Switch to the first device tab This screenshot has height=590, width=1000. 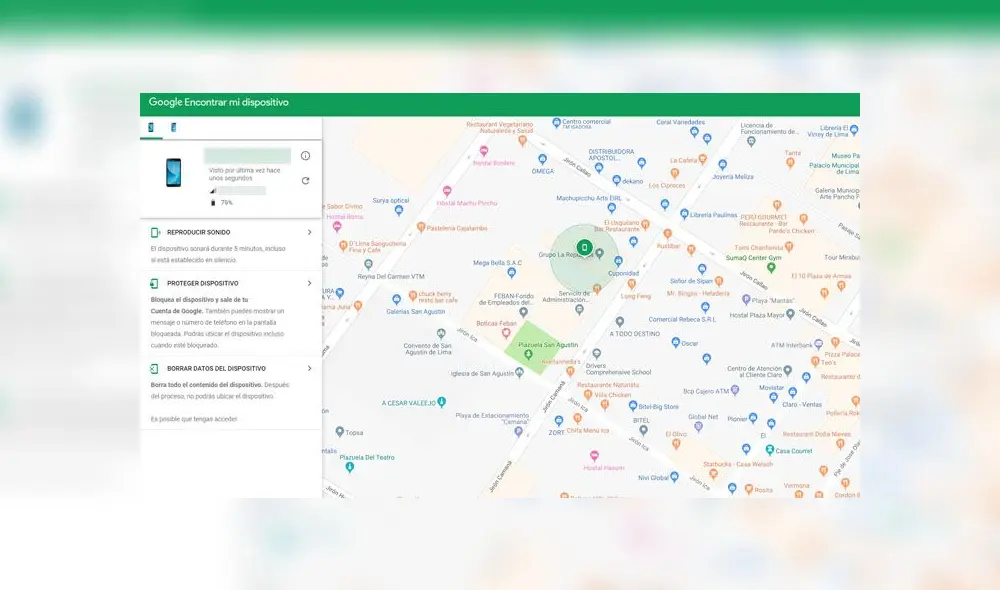coord(152,128)
